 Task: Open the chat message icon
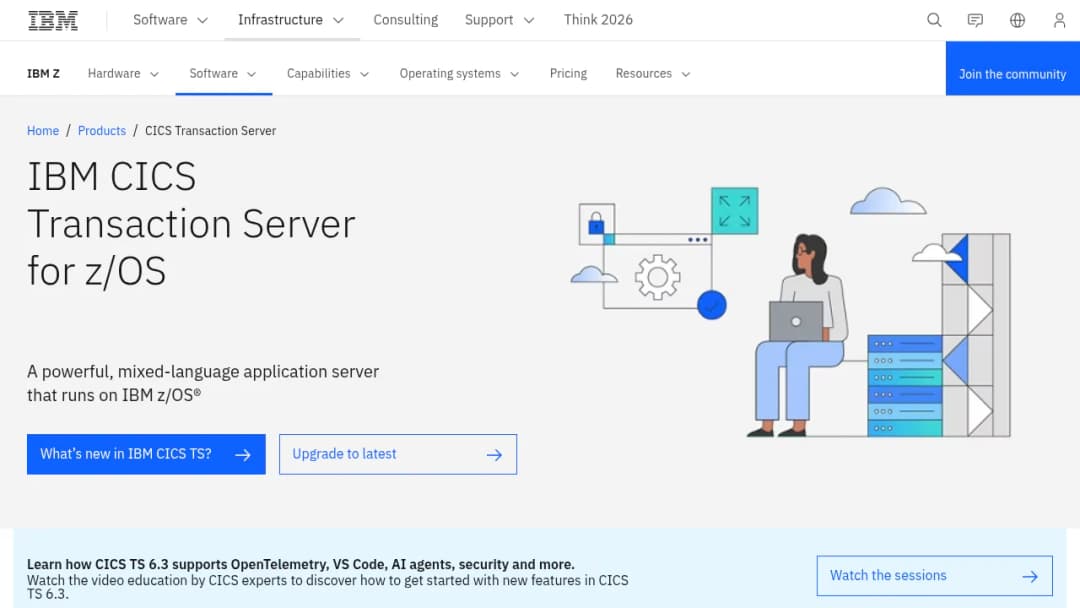click(x=975, y=20)
